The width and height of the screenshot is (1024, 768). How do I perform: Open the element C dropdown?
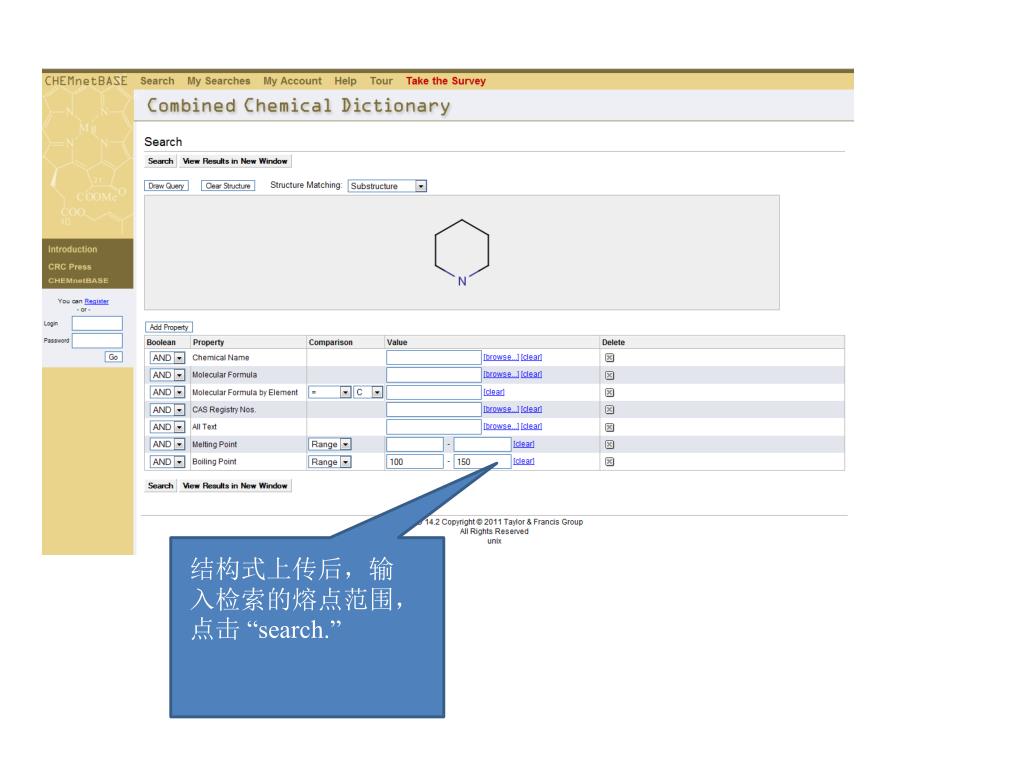point(368,392)
